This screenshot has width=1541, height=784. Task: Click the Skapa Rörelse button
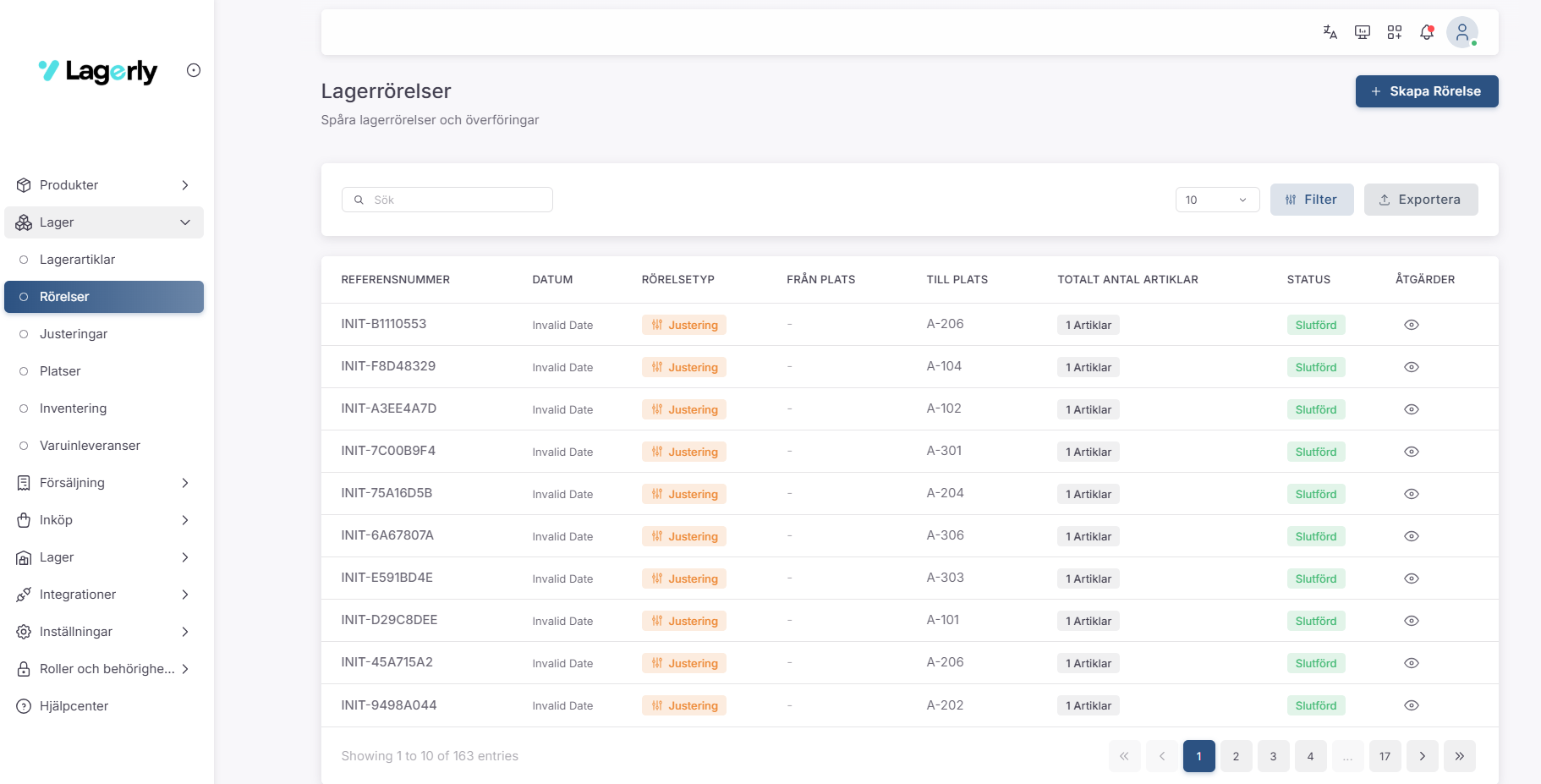1426,91
